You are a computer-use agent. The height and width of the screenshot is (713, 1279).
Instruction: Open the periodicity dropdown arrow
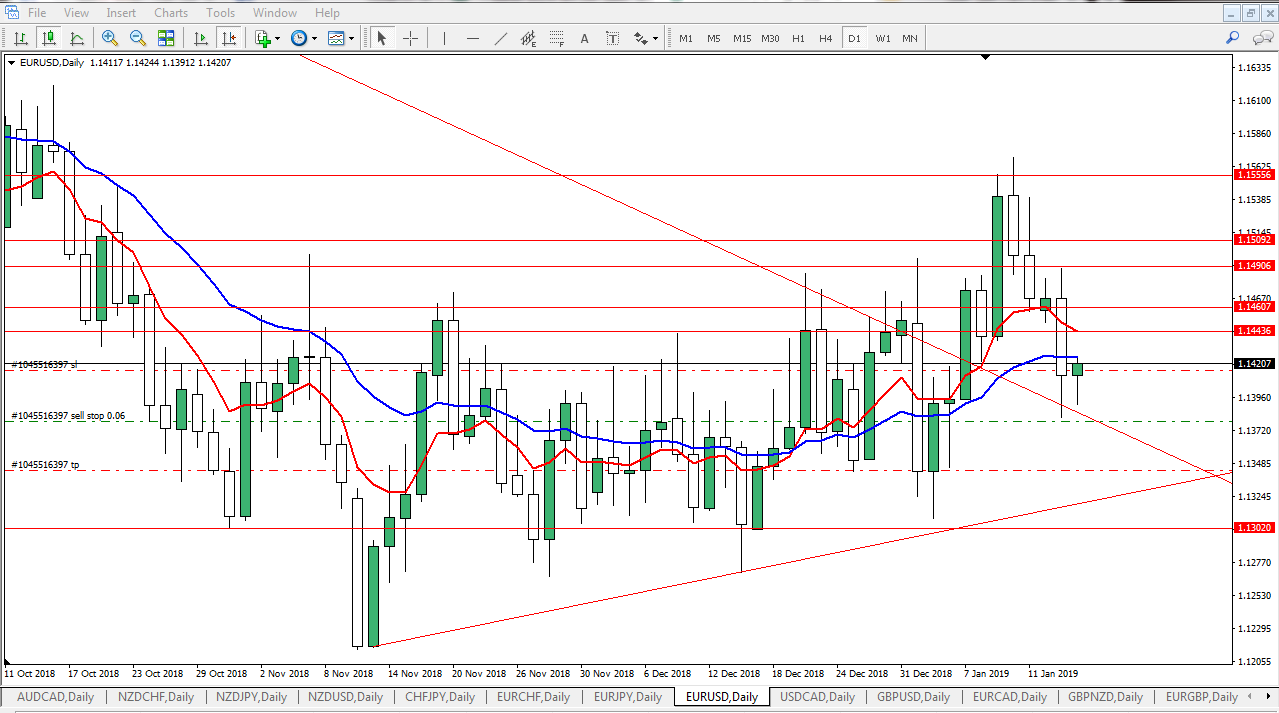[x=315, y=38]
